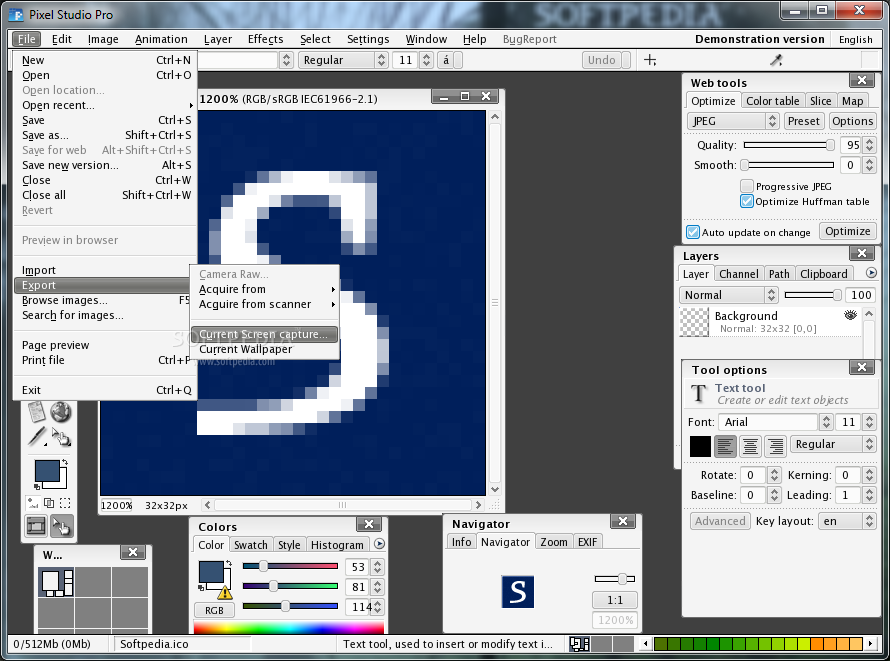Close the Web tools panel
The height and width of the screenshot is (661, 890).
click(862, 80)
